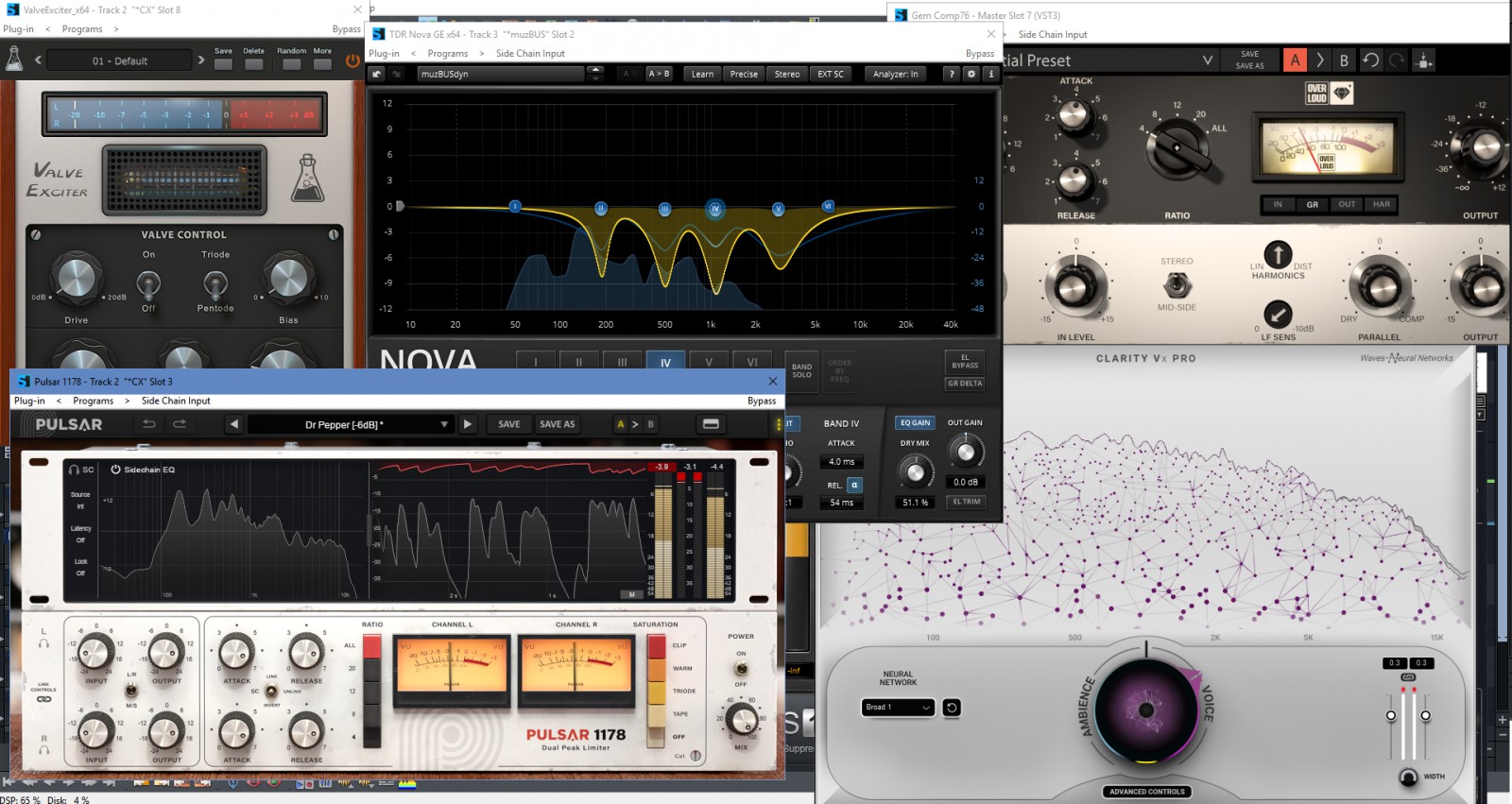Click Gem Comp76 Overloud diamond icon
The image size is (1512, 804).
(1342, 93)
